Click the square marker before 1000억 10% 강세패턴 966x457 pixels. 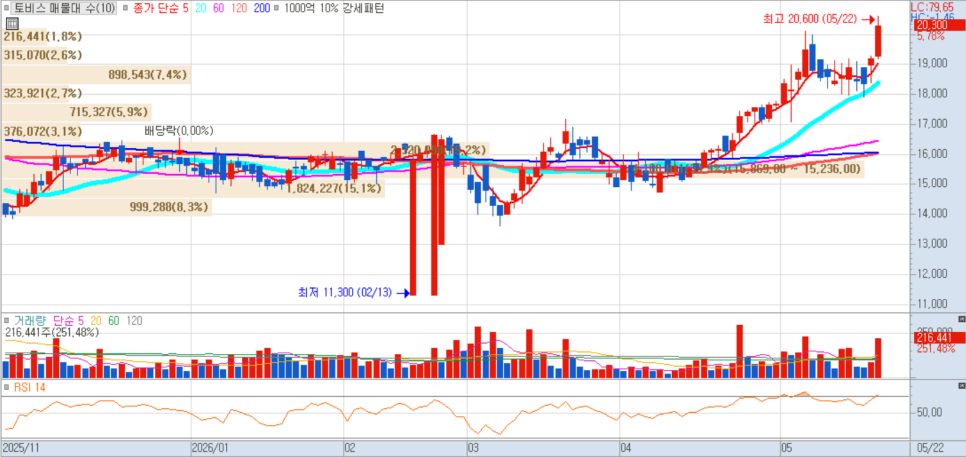(x=275, y=9)
